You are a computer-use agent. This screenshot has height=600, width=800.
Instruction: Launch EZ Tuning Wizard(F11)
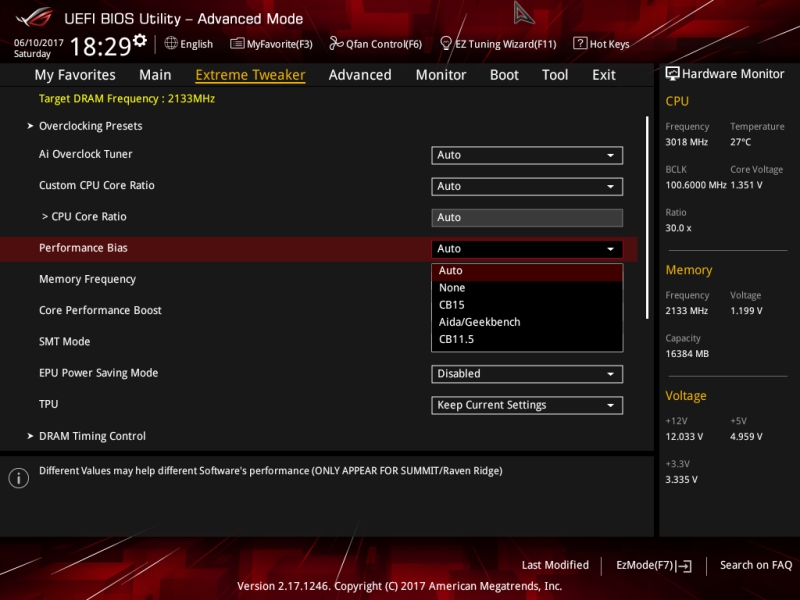tap(498, 44)
